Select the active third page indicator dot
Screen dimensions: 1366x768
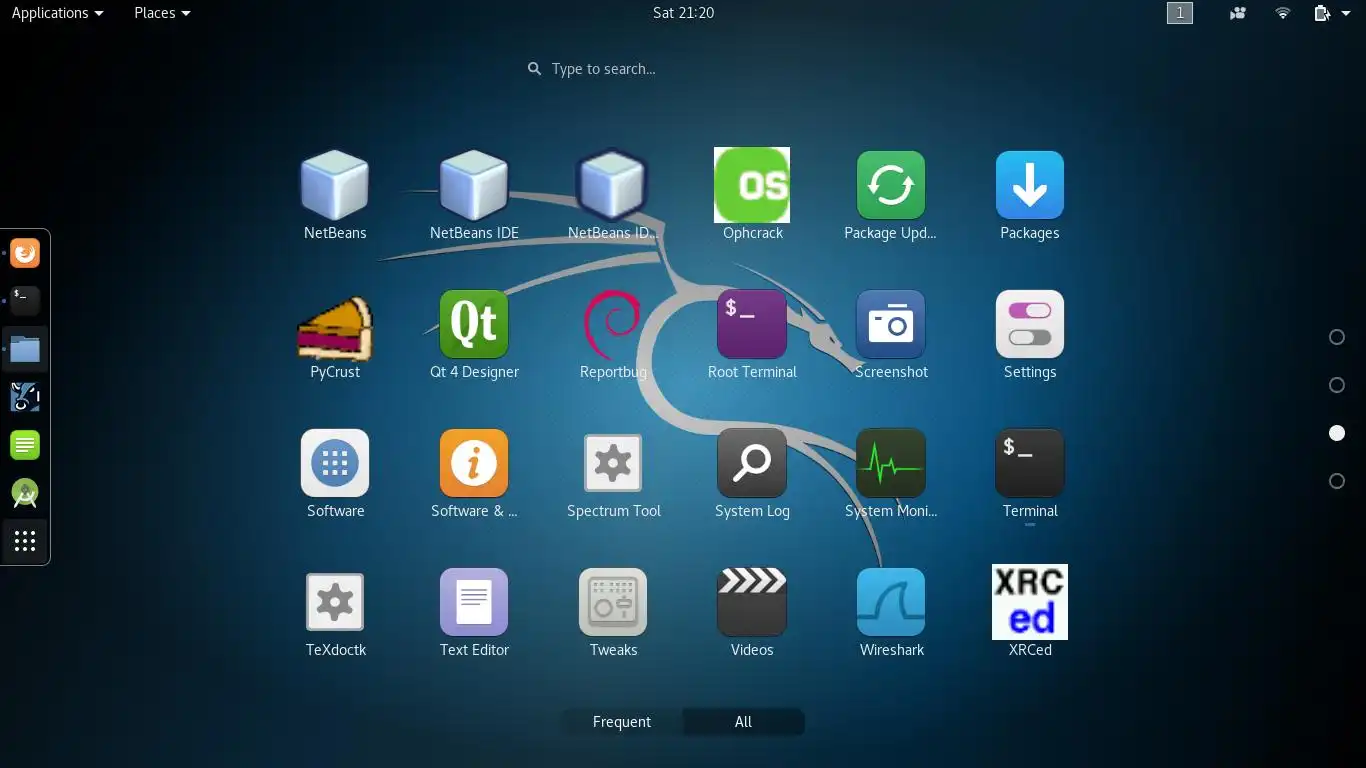[1337, 433]
